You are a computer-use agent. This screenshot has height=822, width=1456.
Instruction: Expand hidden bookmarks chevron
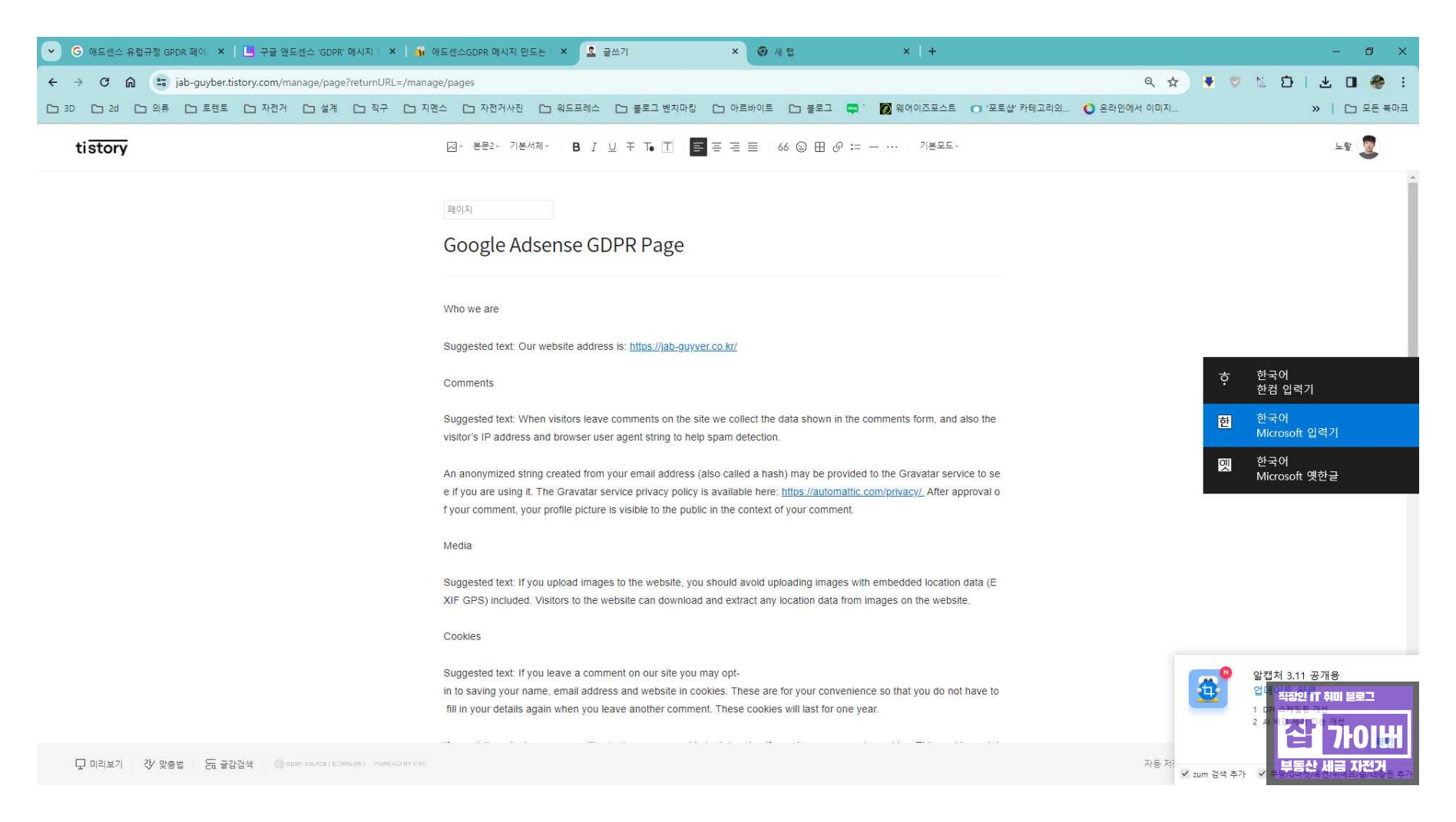pos(1316,109)
